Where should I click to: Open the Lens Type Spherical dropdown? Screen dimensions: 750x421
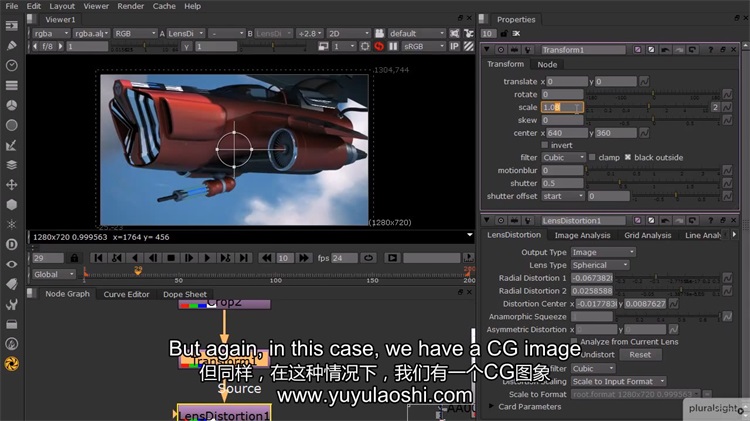600,265
